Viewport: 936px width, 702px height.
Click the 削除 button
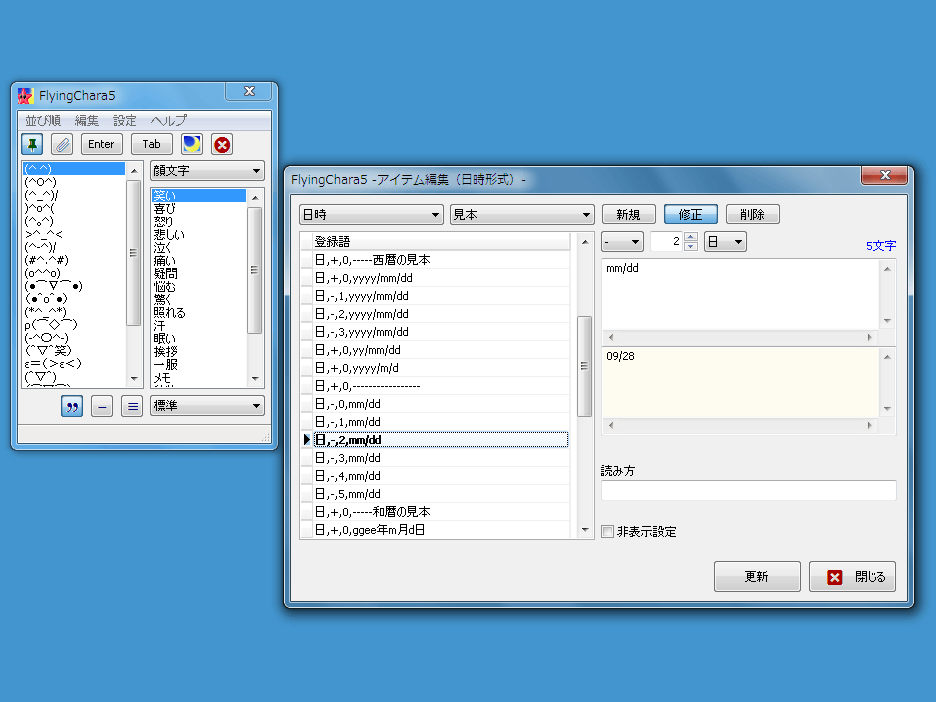(x=753, y=214)
